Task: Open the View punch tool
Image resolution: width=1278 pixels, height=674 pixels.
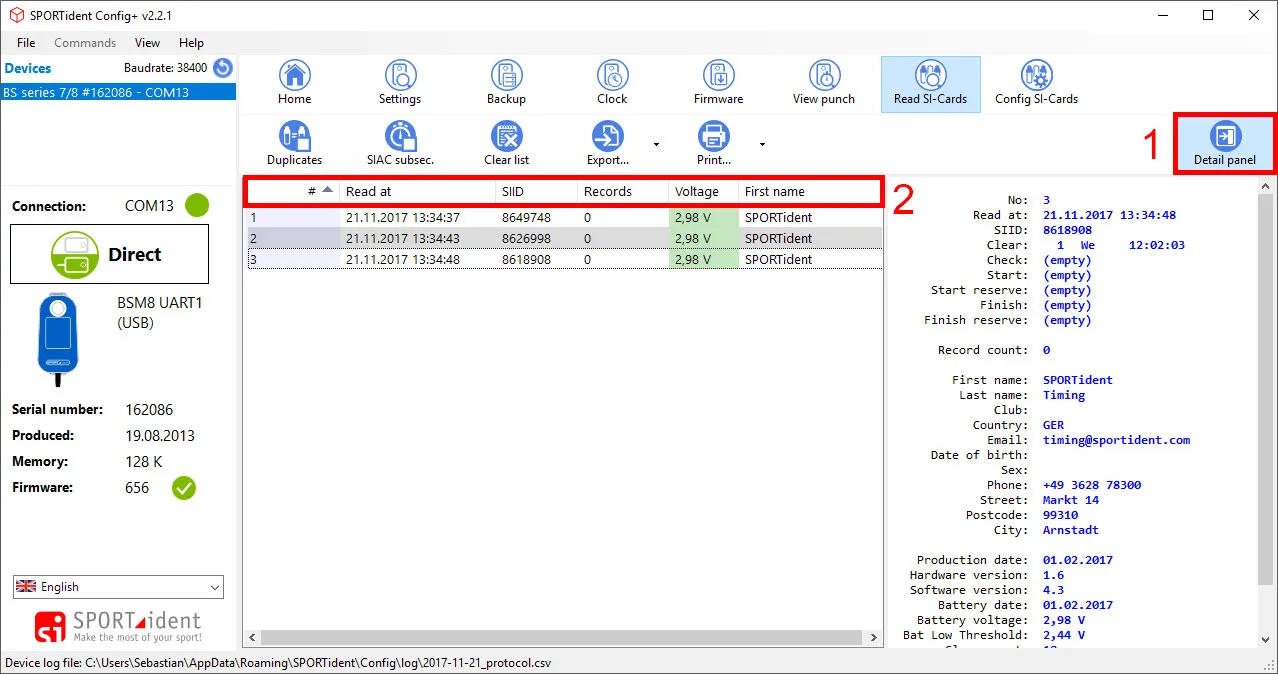Action: click(824, 82)
